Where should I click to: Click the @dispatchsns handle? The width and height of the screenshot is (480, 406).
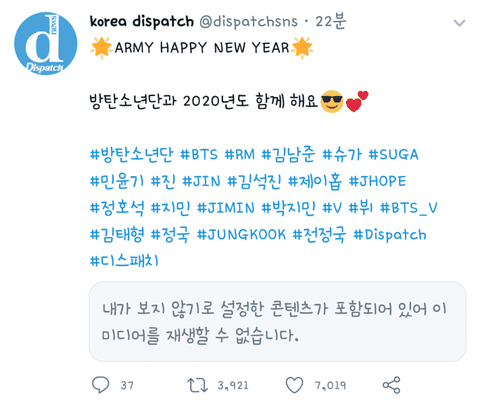[248, 22]
